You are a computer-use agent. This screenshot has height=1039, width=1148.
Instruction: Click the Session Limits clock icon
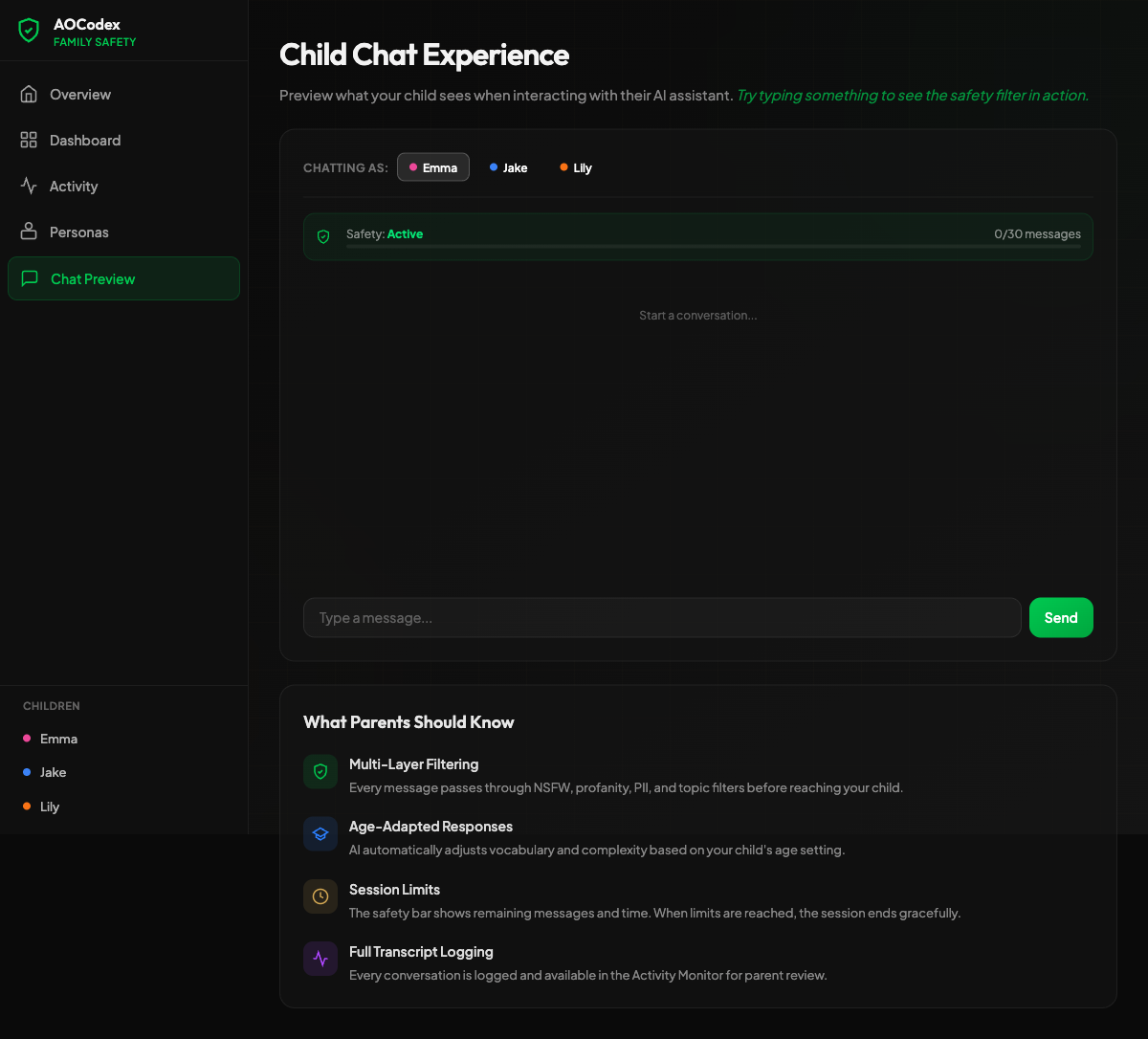[320, 896]
